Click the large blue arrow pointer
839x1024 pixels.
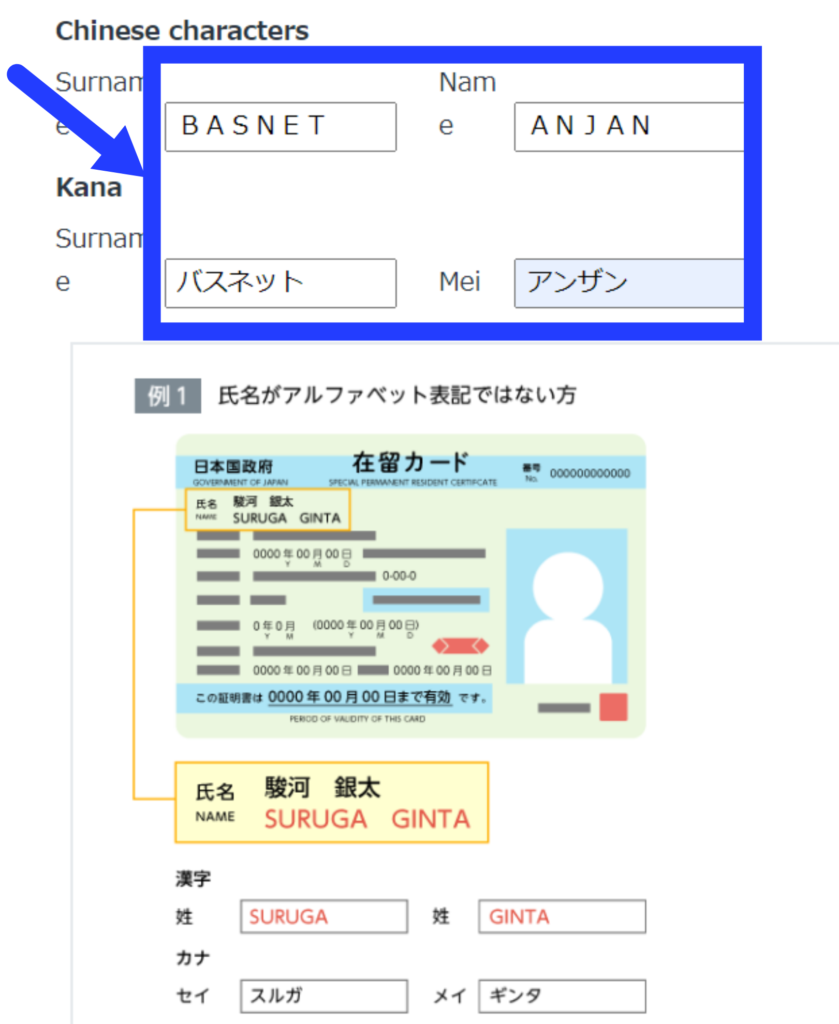[x=75, y=117]
